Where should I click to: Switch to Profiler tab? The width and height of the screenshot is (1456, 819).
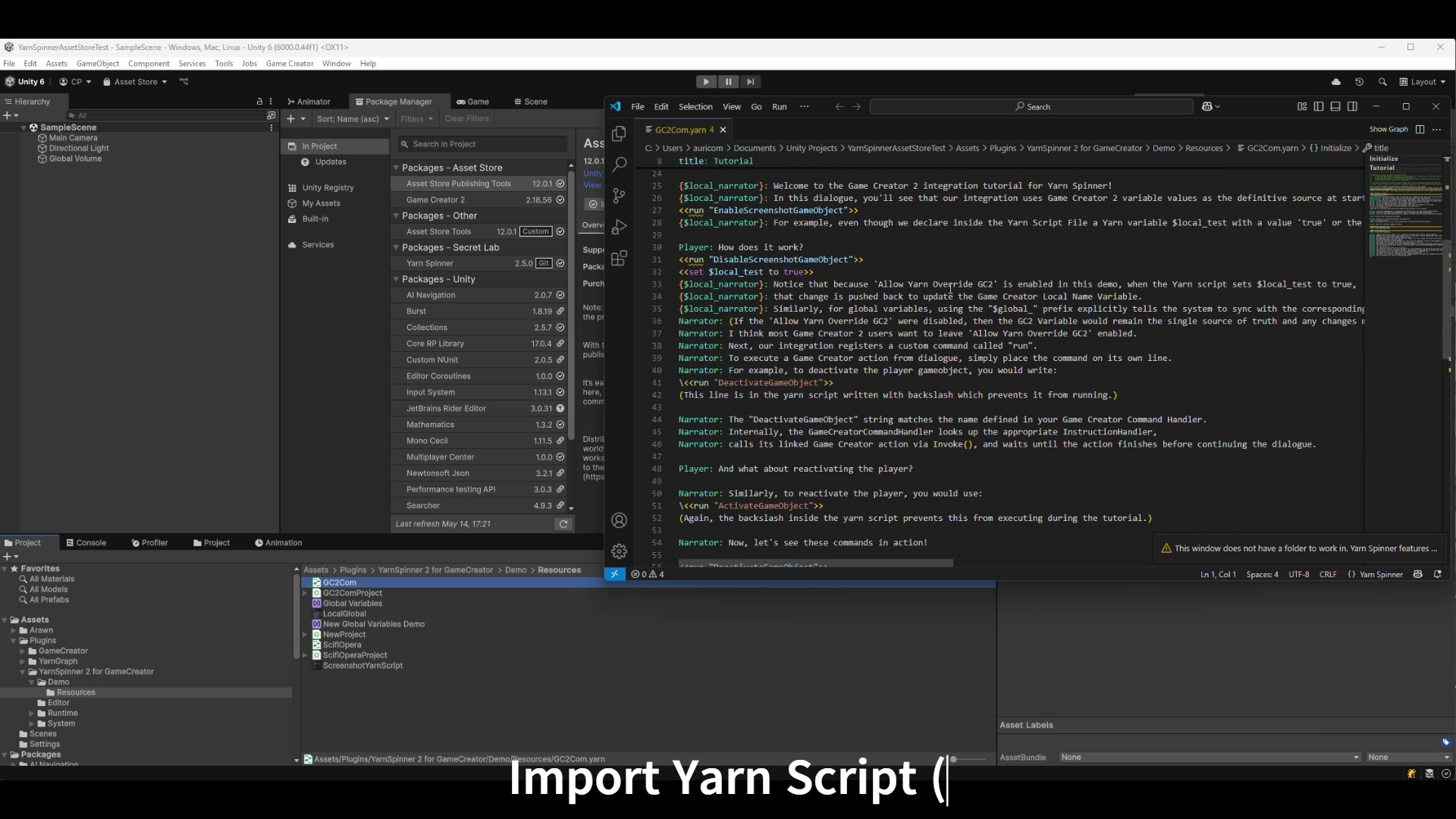click(x=149, y=543)
